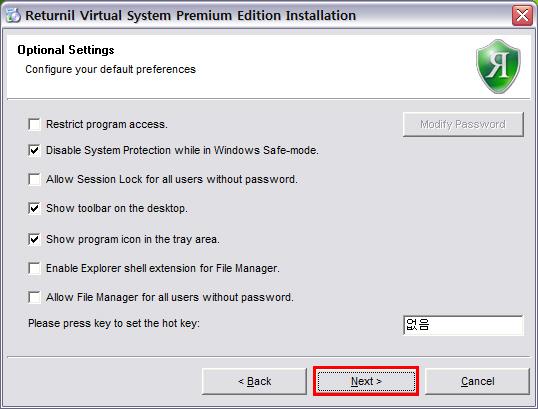This screenshot has height=409, width=538.
Task: Click the 'Please press key to set the hot key' label
Action: [x=114, y=324]
